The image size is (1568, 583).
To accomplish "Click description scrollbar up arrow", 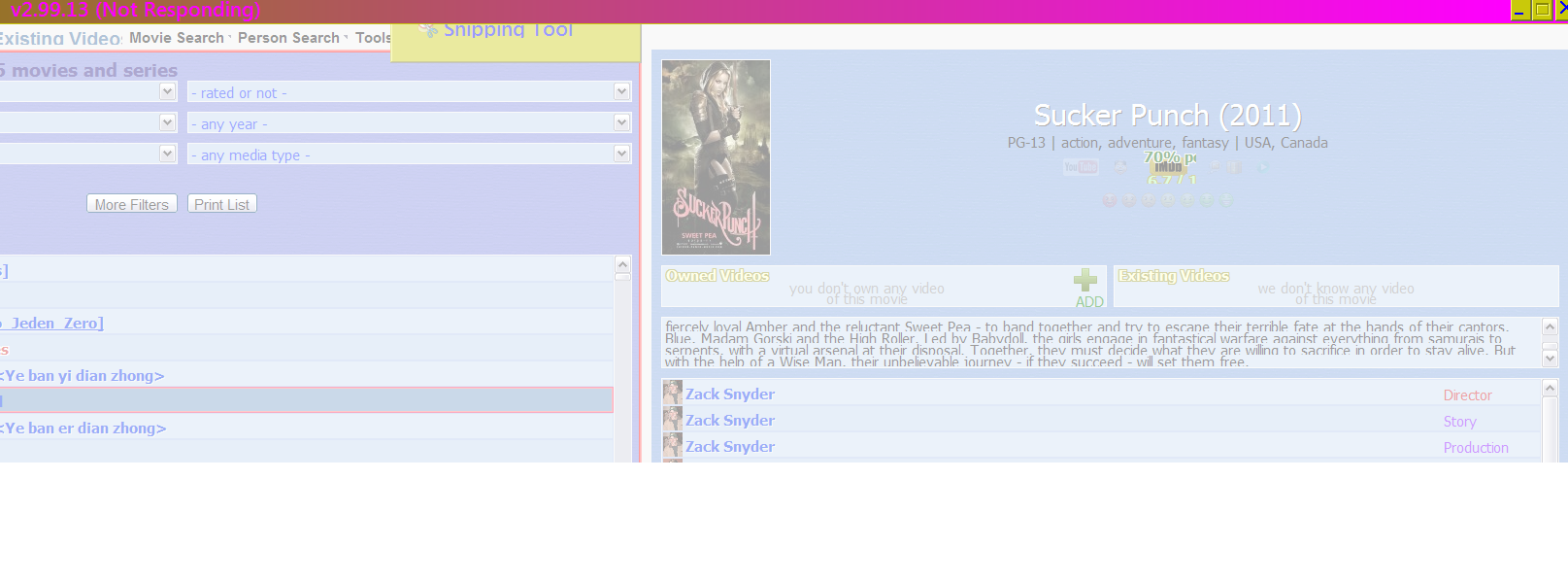I will [x=1550, y=326].
